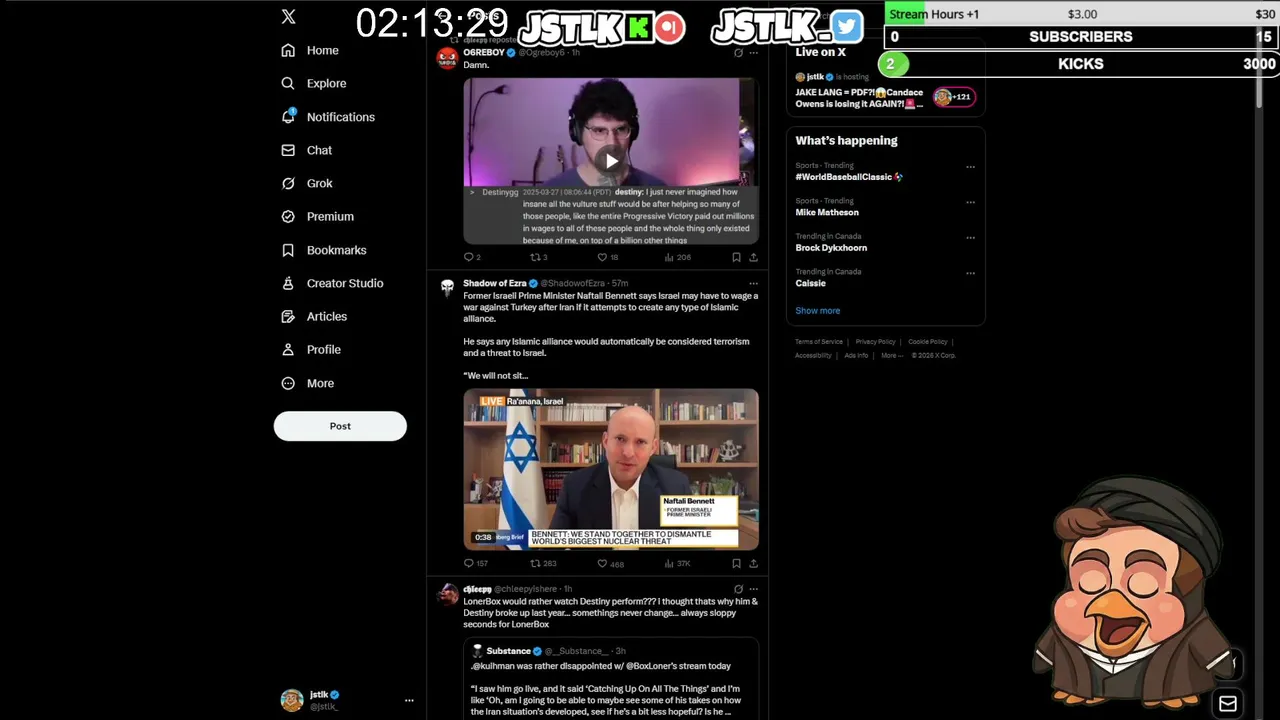Click the Bookmarks sidebar icon
The height and width of the screenshot is (720, 1280).
click(x=288, y=250)
